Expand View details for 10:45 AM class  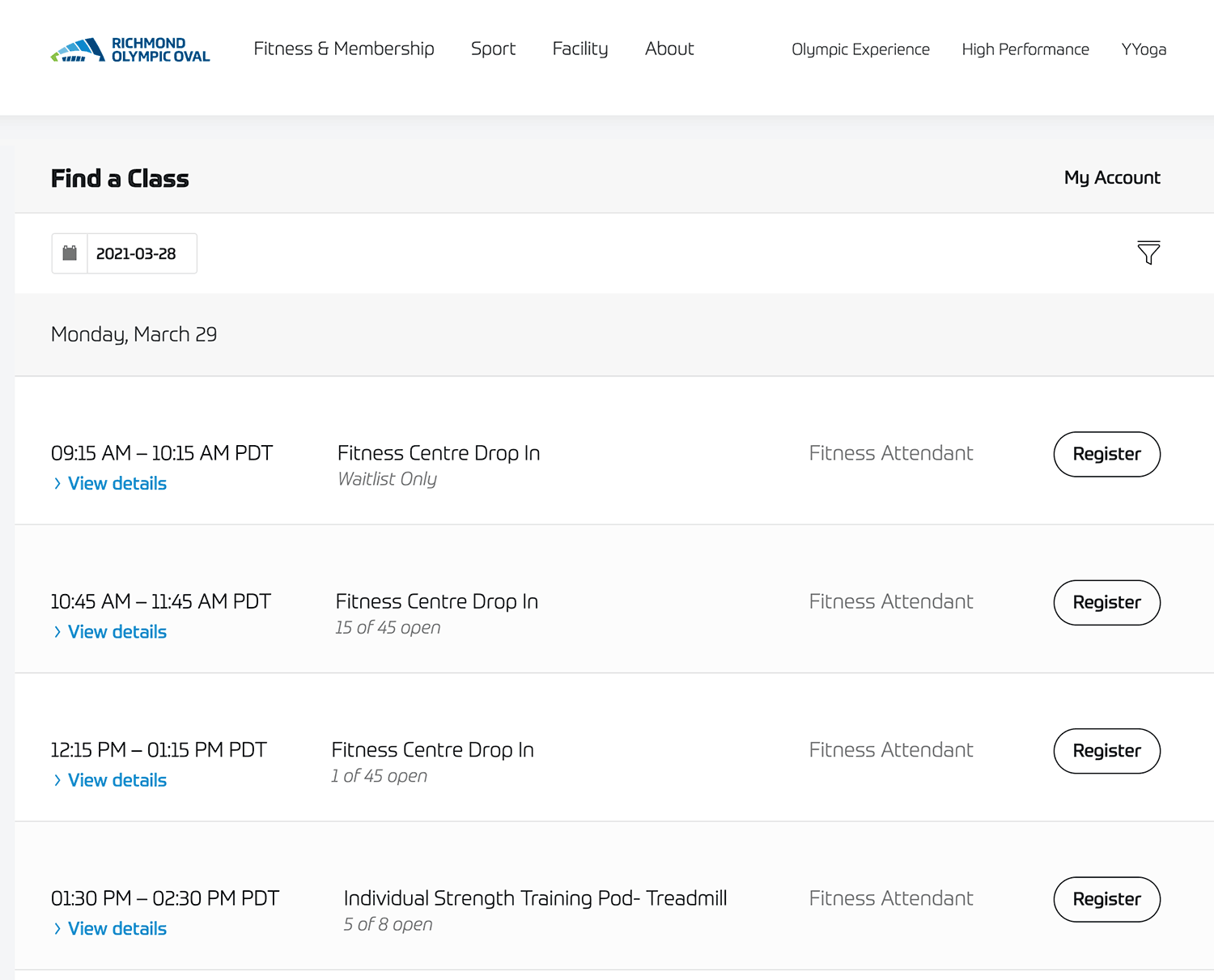[117, 632]
